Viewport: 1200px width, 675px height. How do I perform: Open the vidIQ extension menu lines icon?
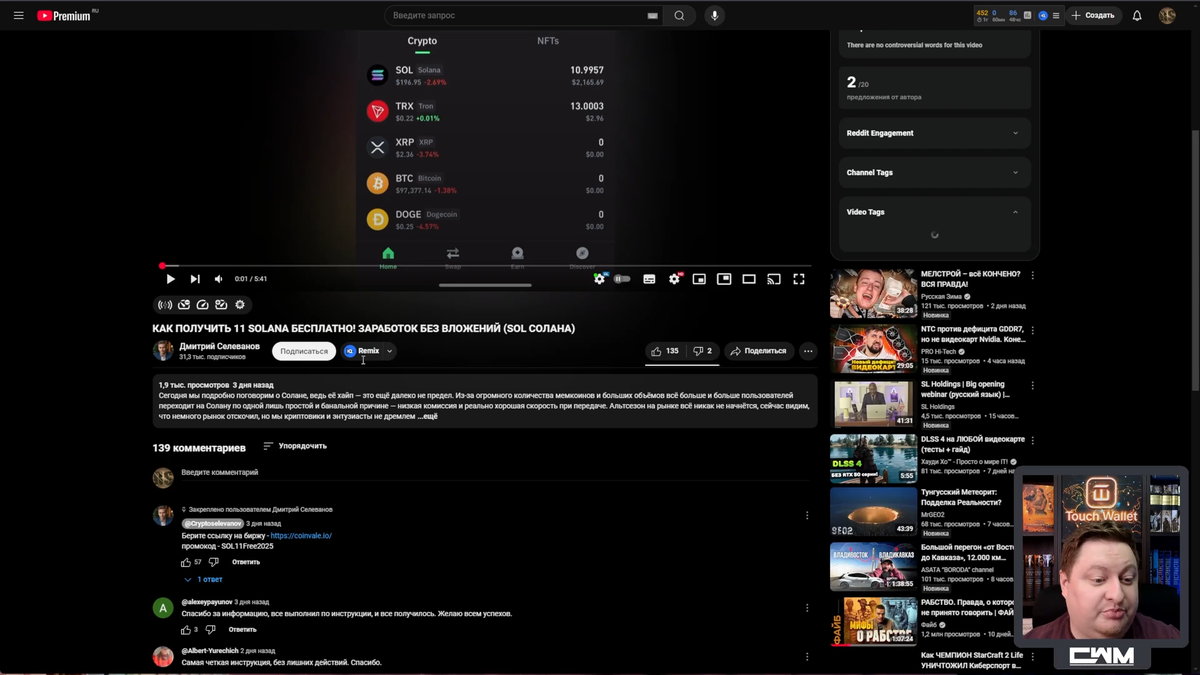(1056, 15)
